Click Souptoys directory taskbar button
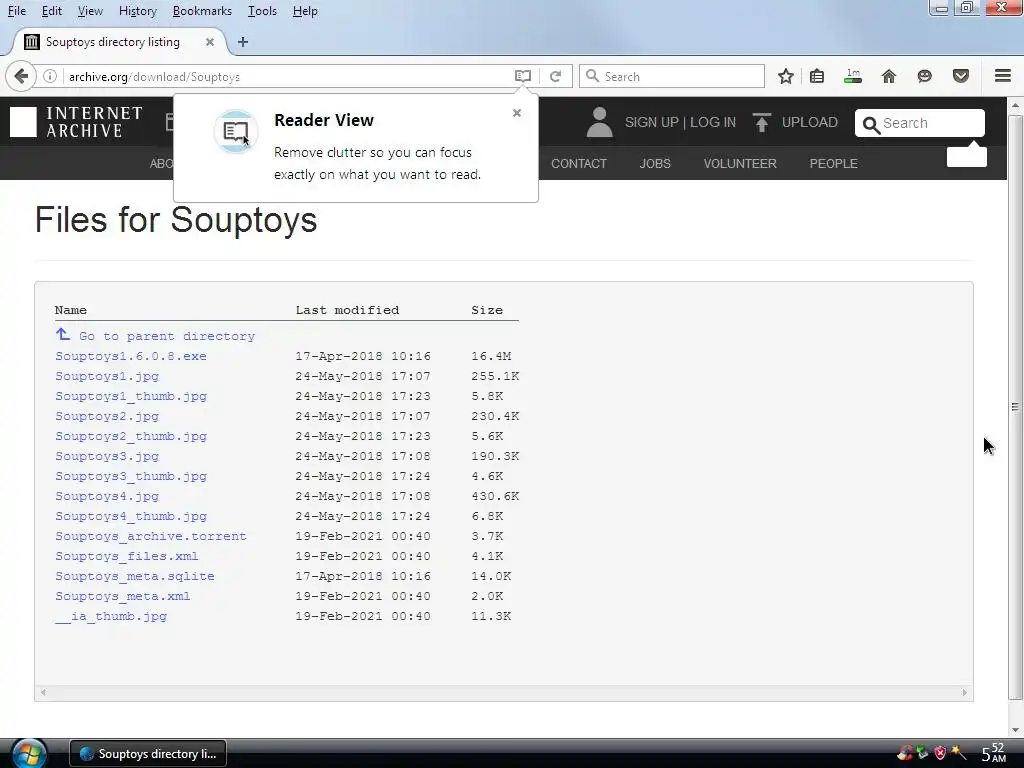The image size is (1024, 768). coord(148,754)
